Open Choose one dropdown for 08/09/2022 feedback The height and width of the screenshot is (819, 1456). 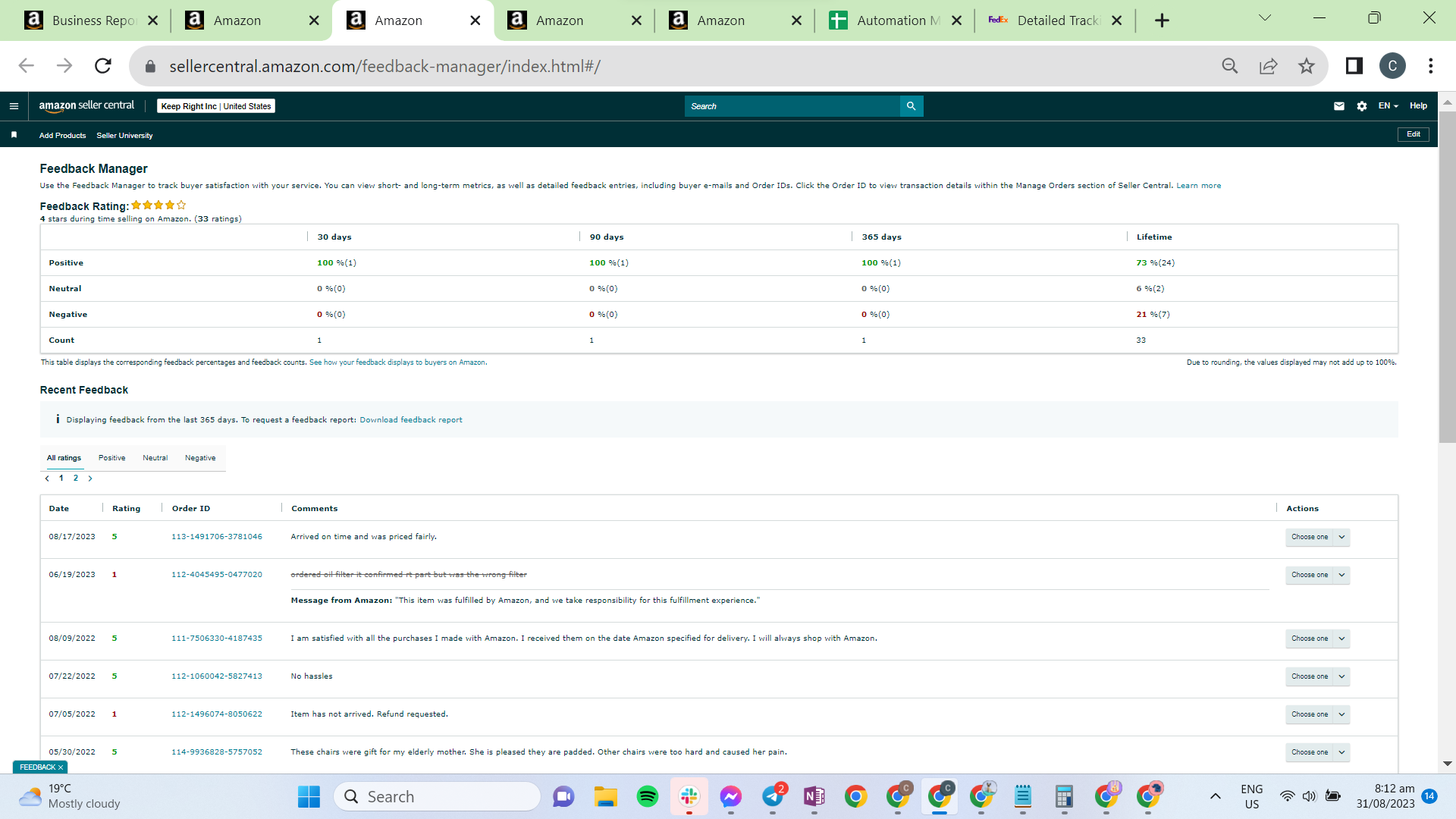[1318, 639]
